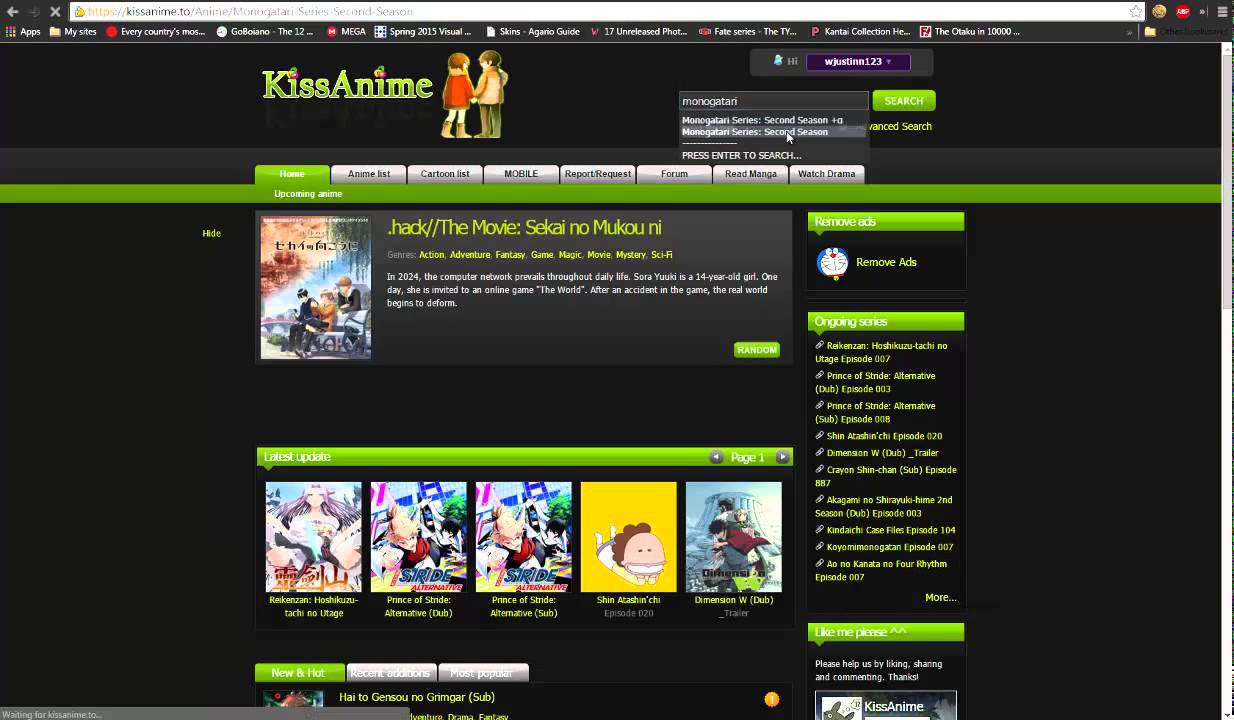The height and width of the screenshot is (720, 1234).
Task: Open the Reikenzan: Hoshikuzu-tachi no Utage thumbnail
Action: point(313,537)
